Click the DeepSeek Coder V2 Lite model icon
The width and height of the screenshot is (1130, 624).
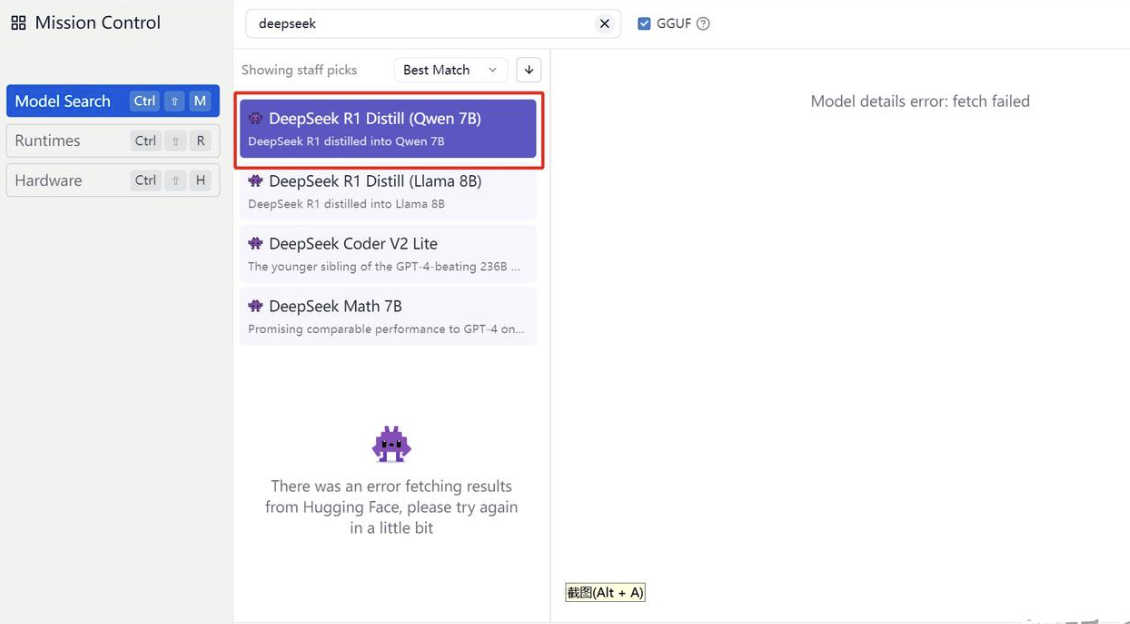tap(255, 244)
